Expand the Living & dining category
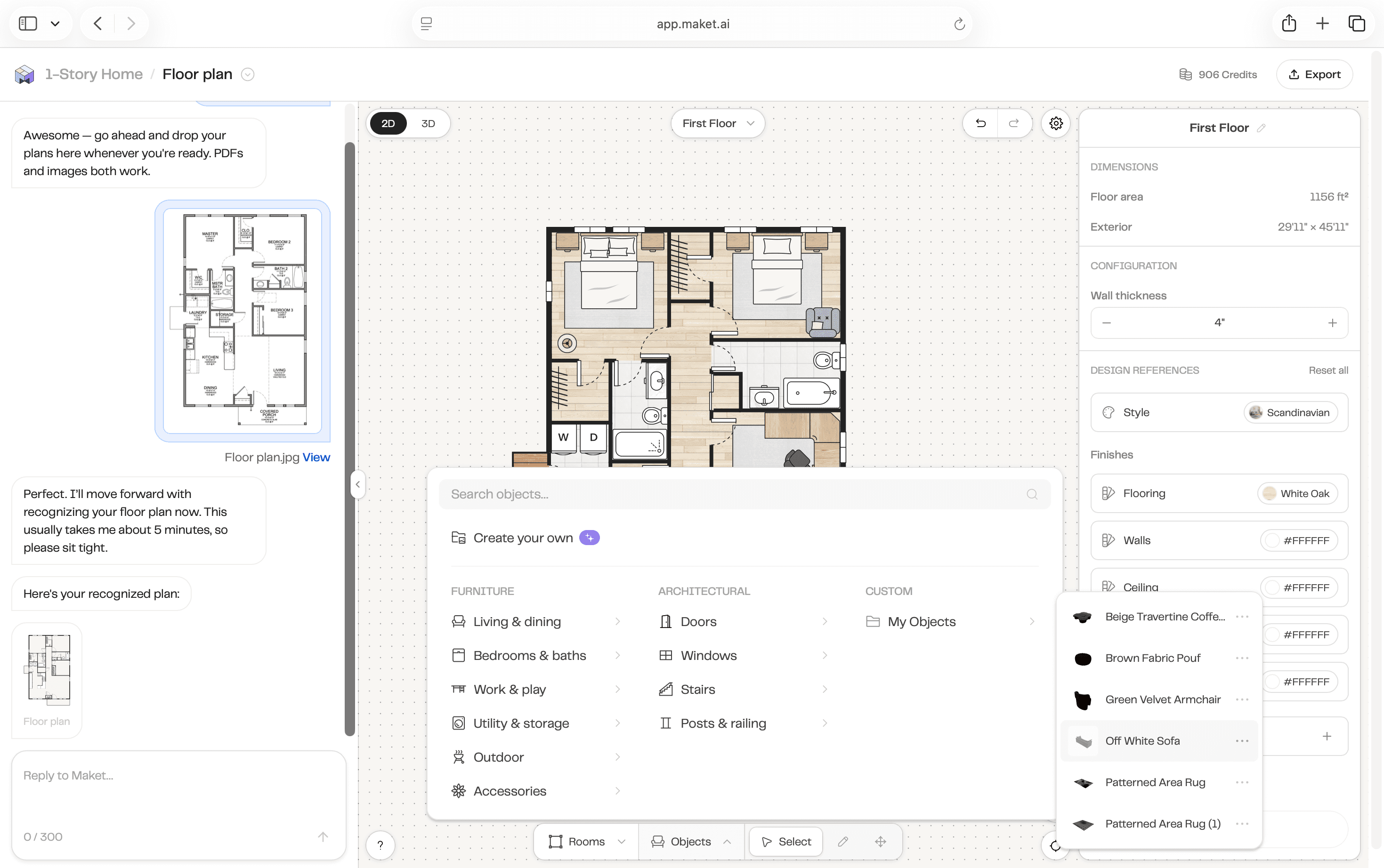The height and width of the screenshot is (868, 1384). click(x=536, y=622)
